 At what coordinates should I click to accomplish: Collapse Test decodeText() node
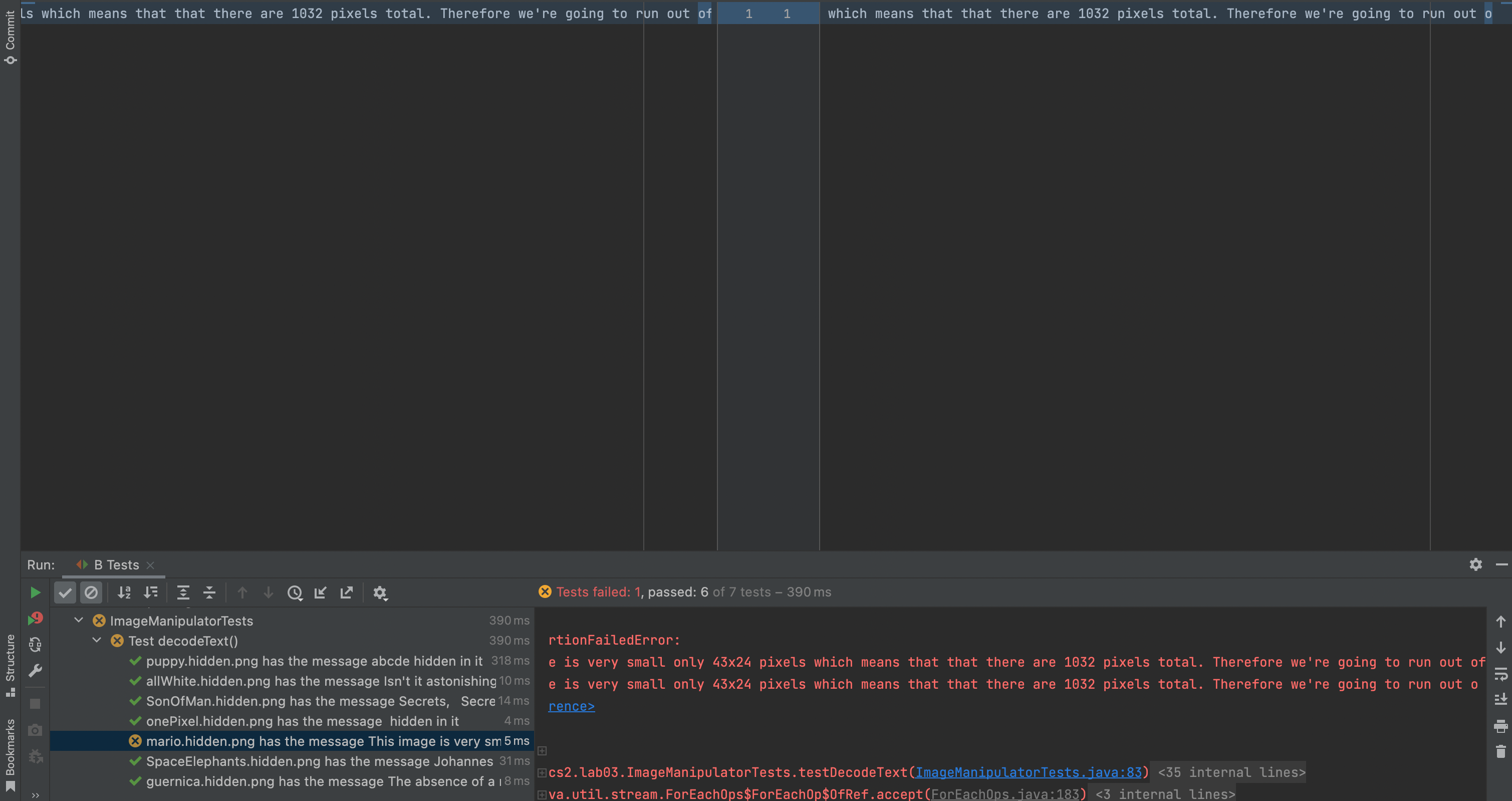pos(97,640)
